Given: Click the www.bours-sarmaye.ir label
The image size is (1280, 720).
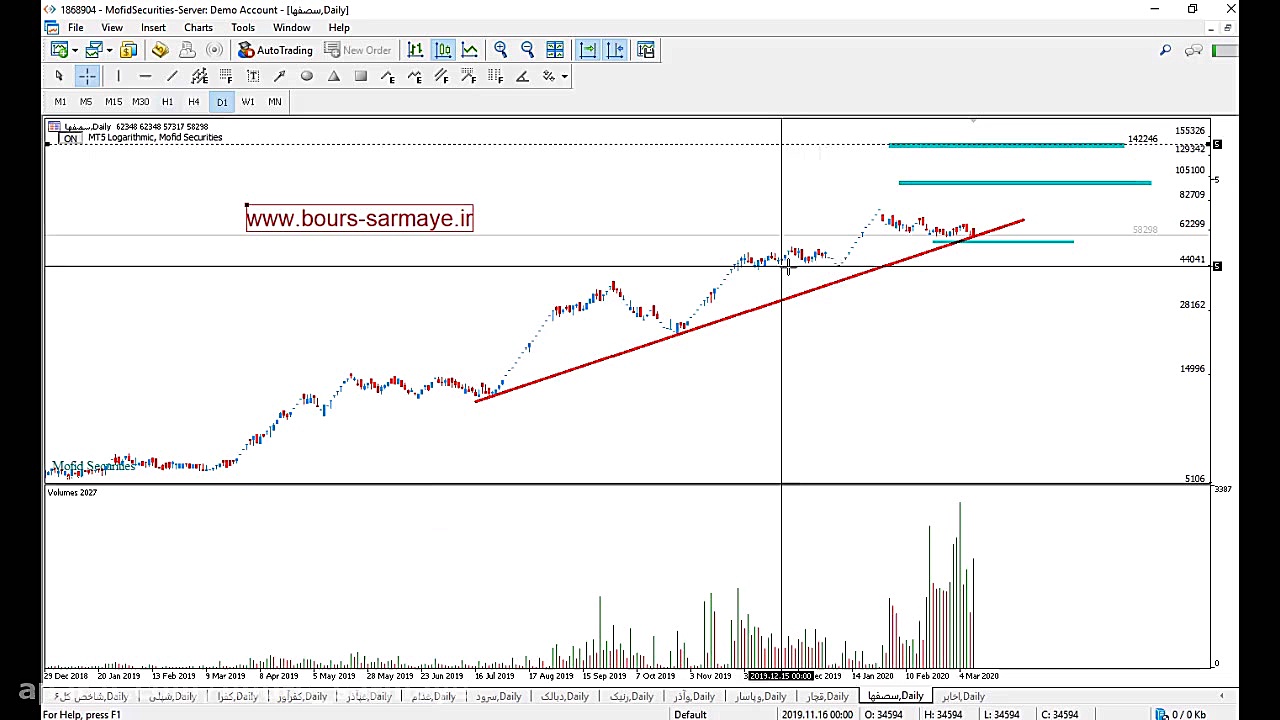Looking at the screenshot, I should [360, 218].
